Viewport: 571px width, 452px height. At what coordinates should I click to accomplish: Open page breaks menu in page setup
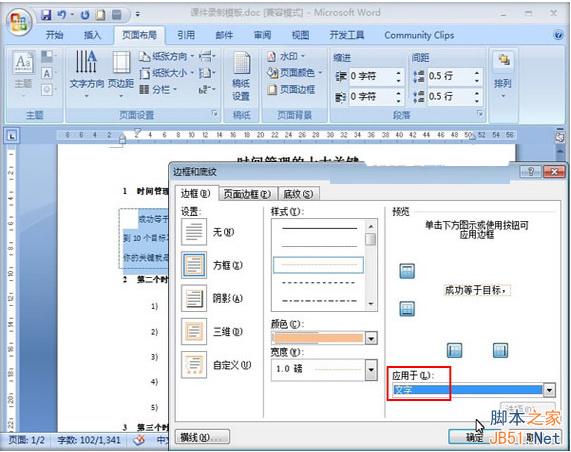pos(207,56)
